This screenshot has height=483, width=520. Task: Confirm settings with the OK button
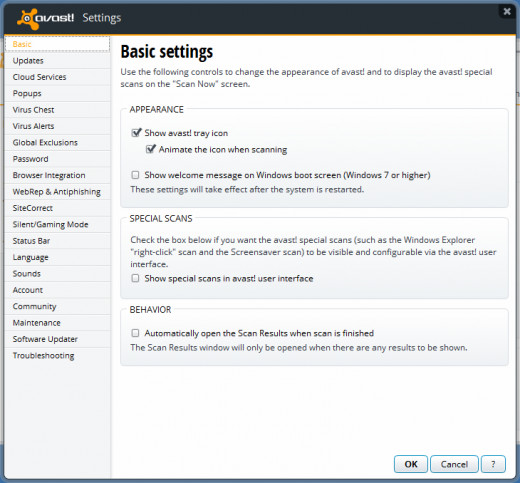[411, 464]
